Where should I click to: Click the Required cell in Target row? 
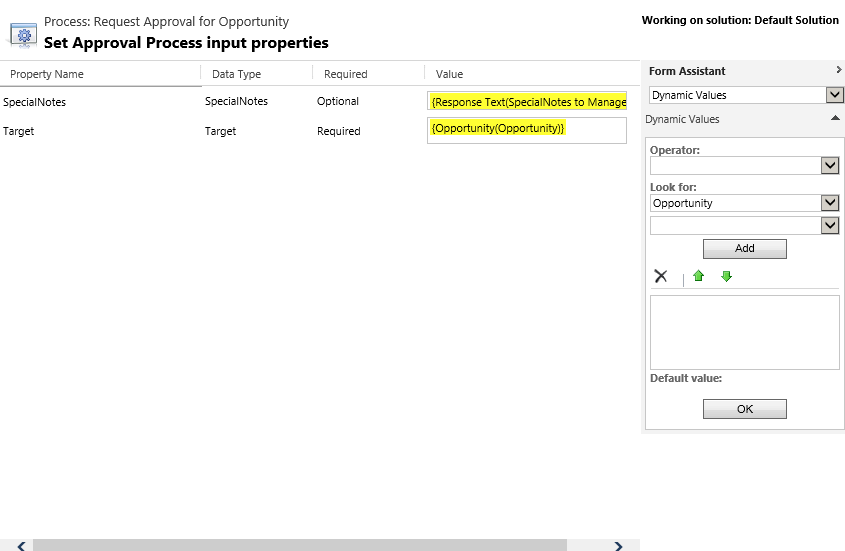pyautogui.click(x=338, y=131)
